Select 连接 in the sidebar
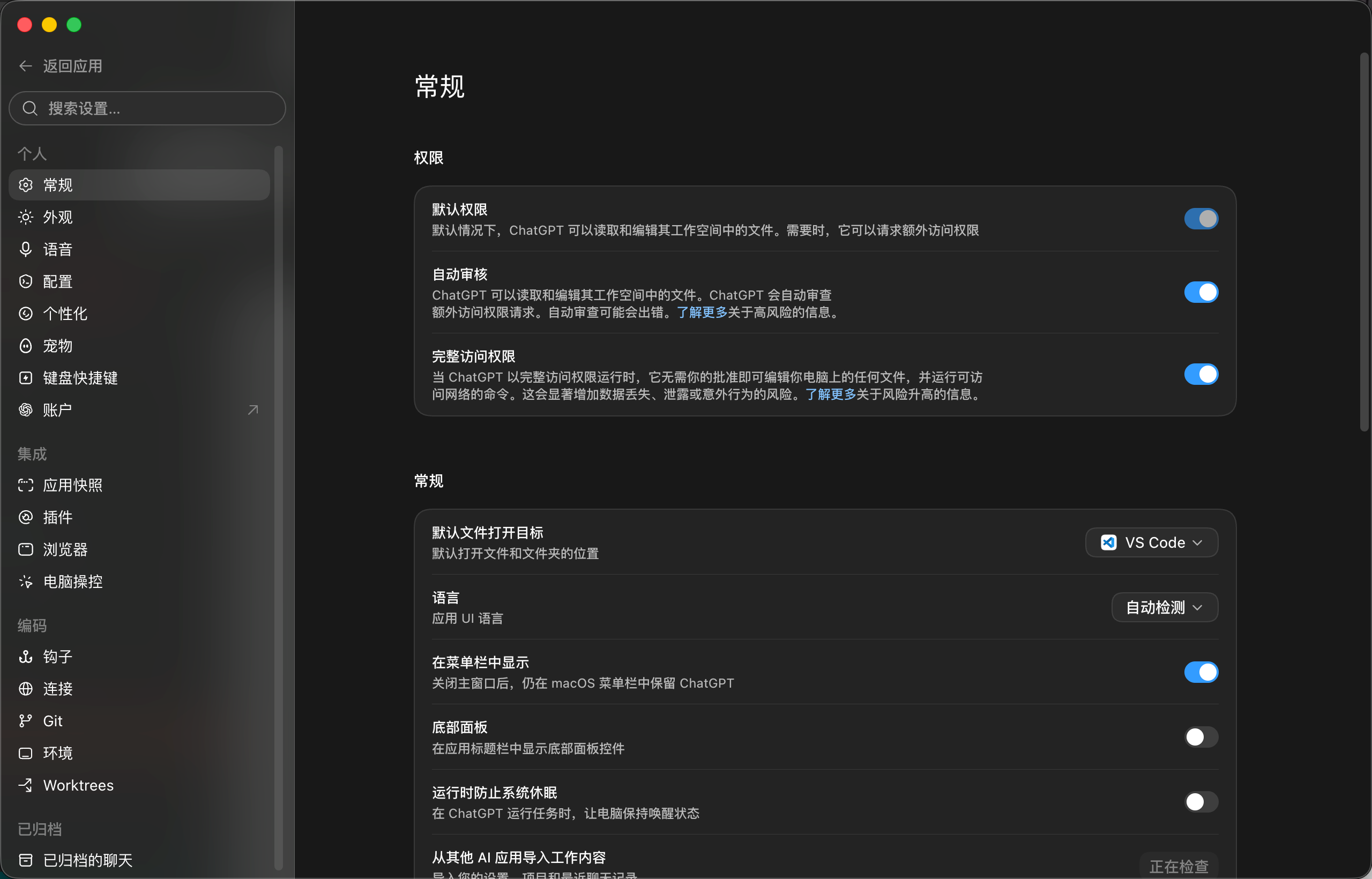The height and width of the screenshot is (879, 1372). (x=139, y=689)
